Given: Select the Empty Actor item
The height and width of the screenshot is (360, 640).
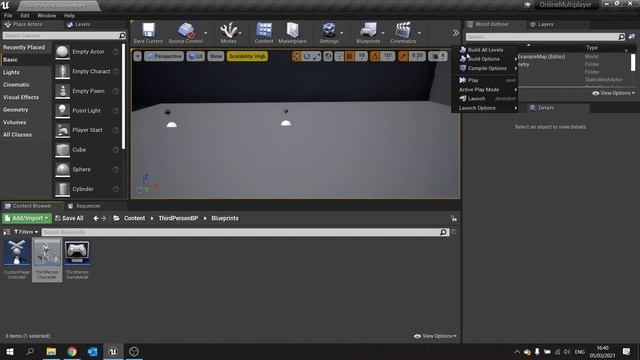Looking at the screenshot, I should [87, 52].
